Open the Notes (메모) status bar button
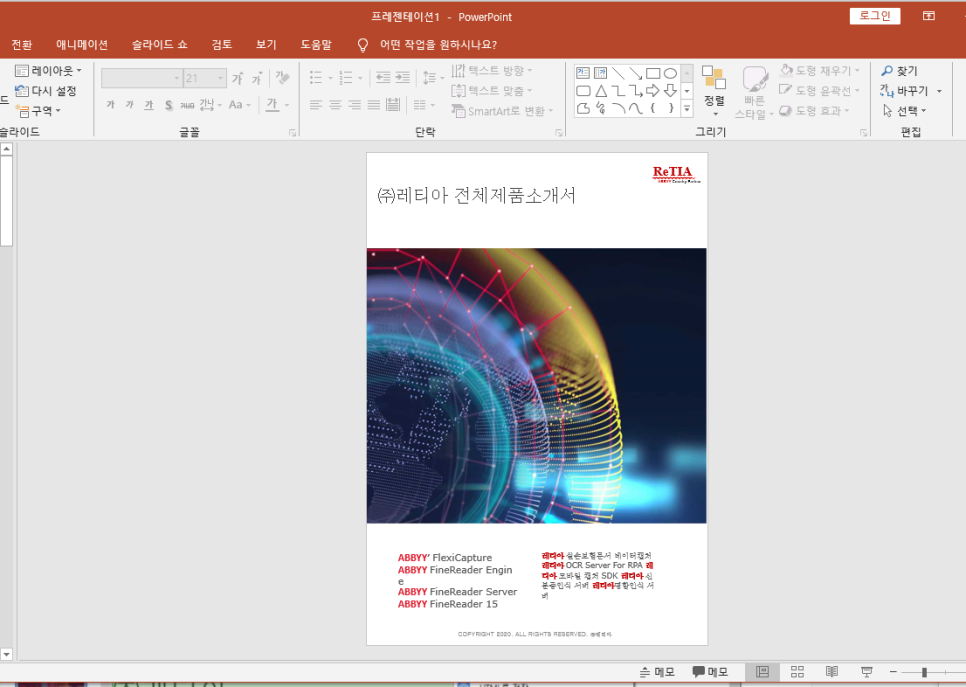 [657, 672]
